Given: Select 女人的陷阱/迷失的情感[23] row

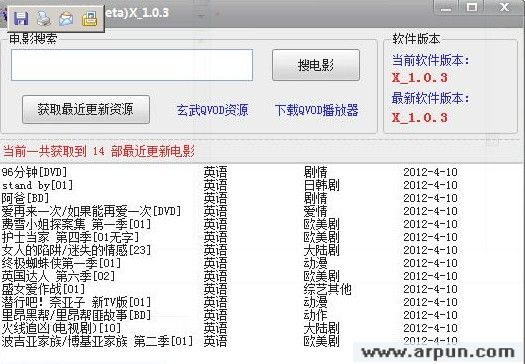Looking at the screenshot, I should pos(229,250).
